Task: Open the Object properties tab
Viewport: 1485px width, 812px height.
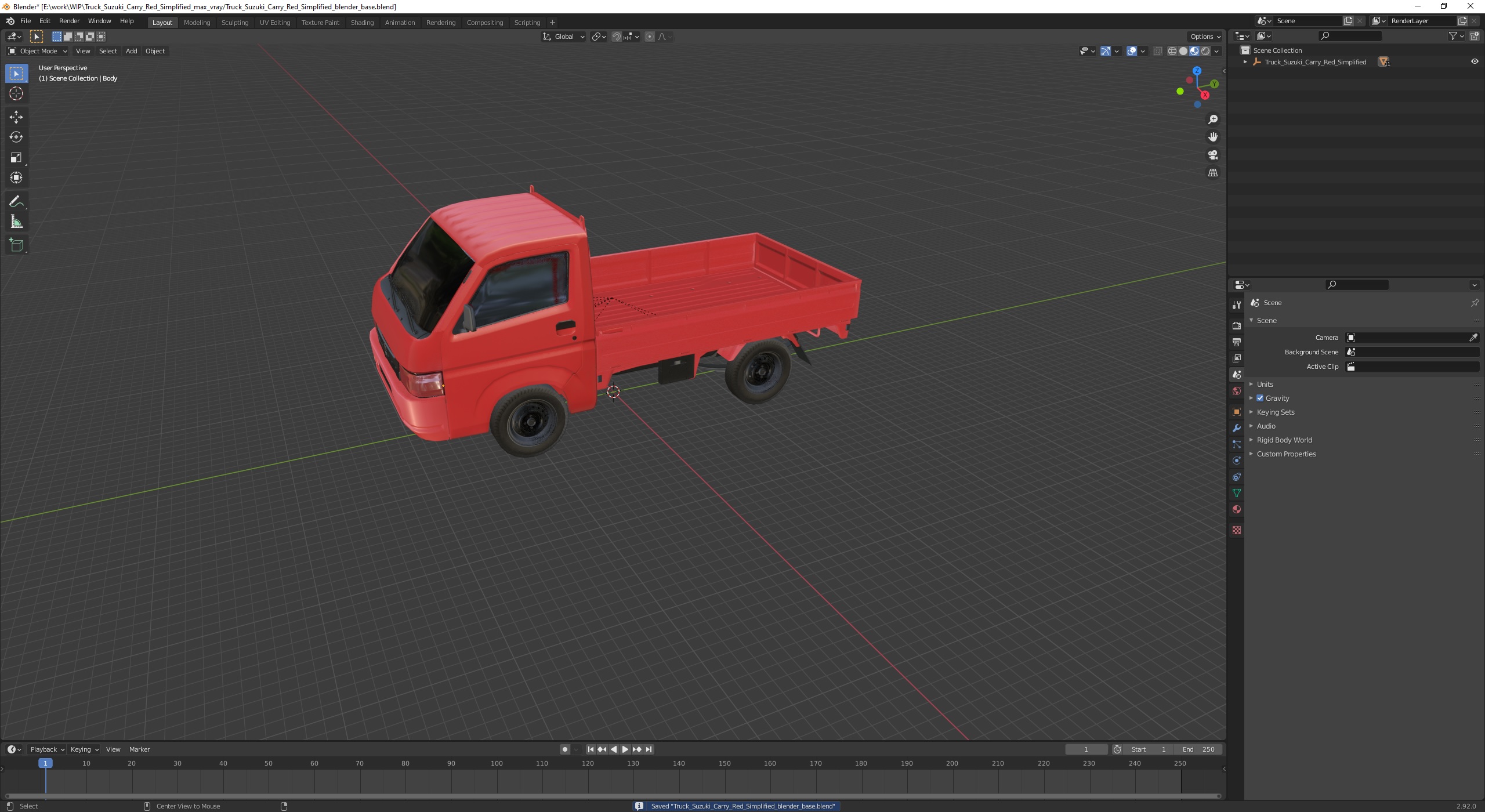Action: pos(1237,412)
